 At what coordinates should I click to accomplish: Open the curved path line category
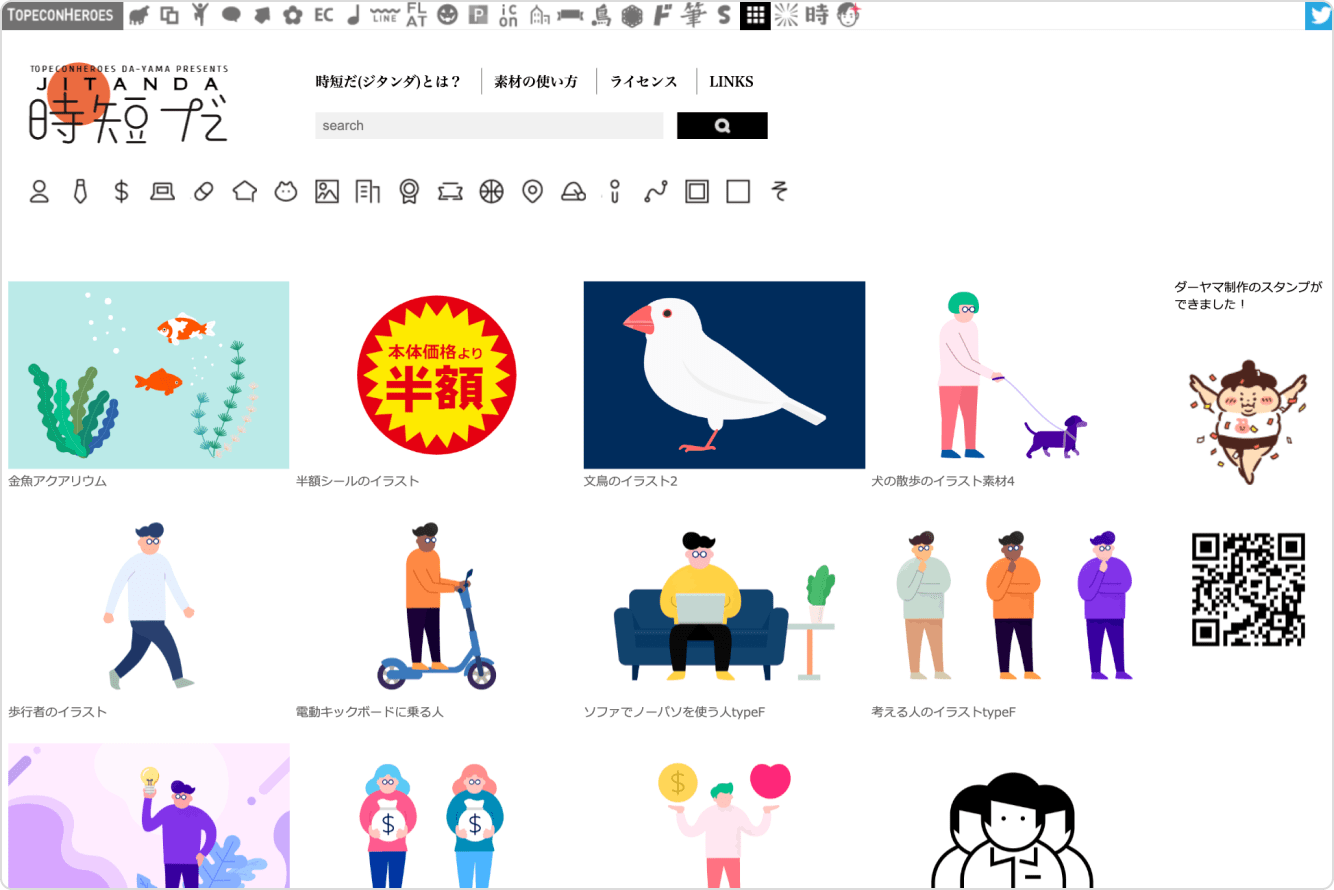[656, 191]
